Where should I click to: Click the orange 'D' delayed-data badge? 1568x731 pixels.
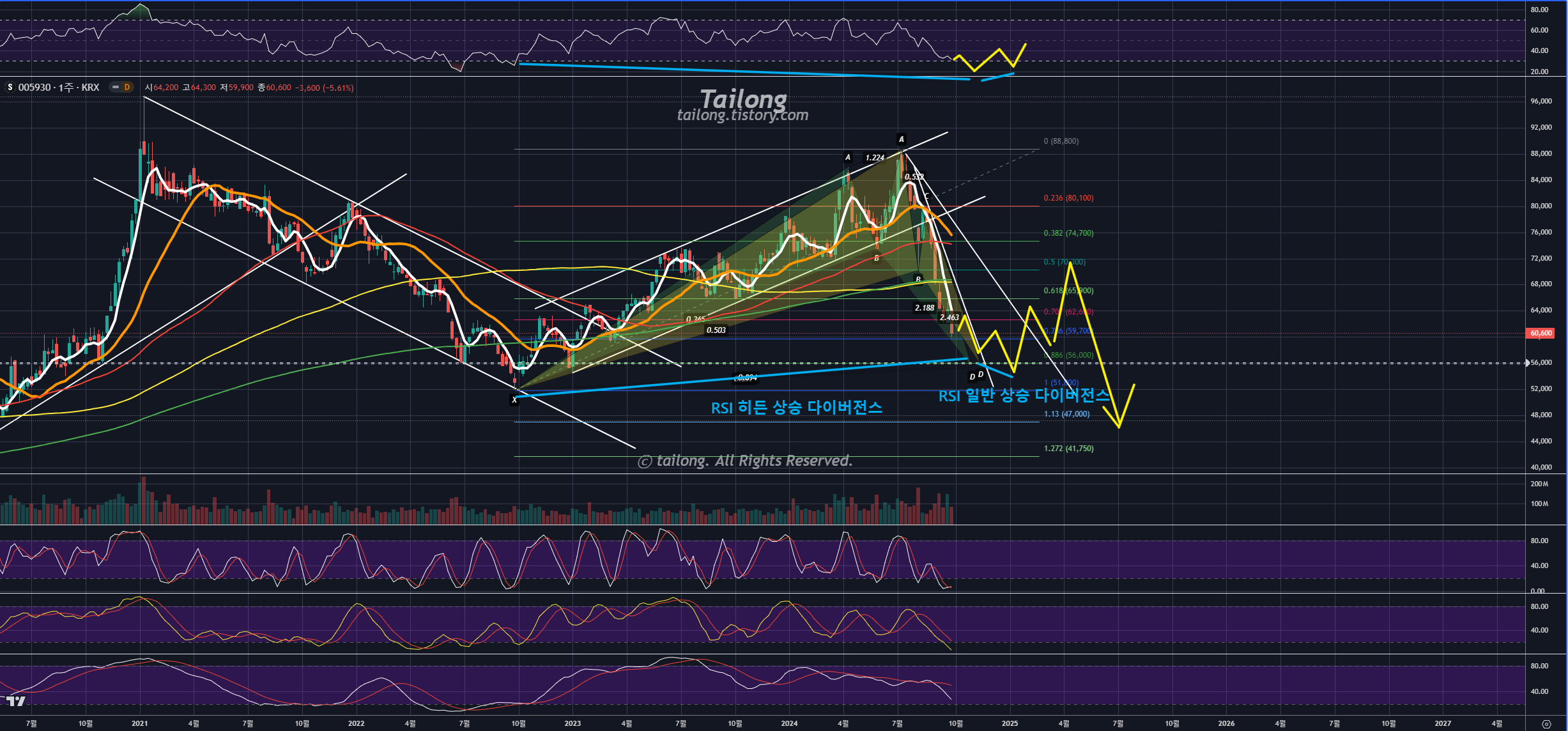tap(127, 88)
